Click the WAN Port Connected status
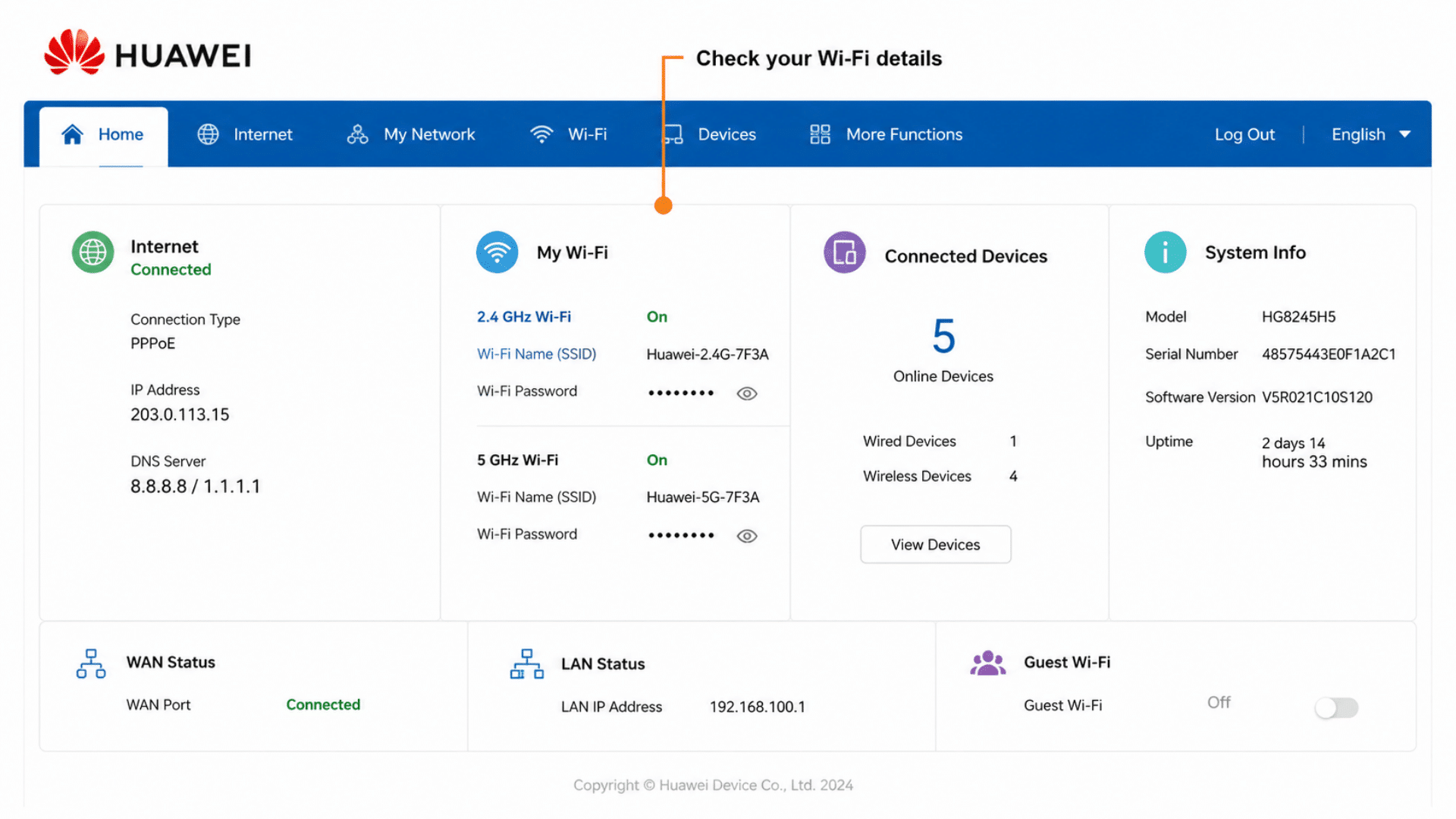 coord(323,704)
